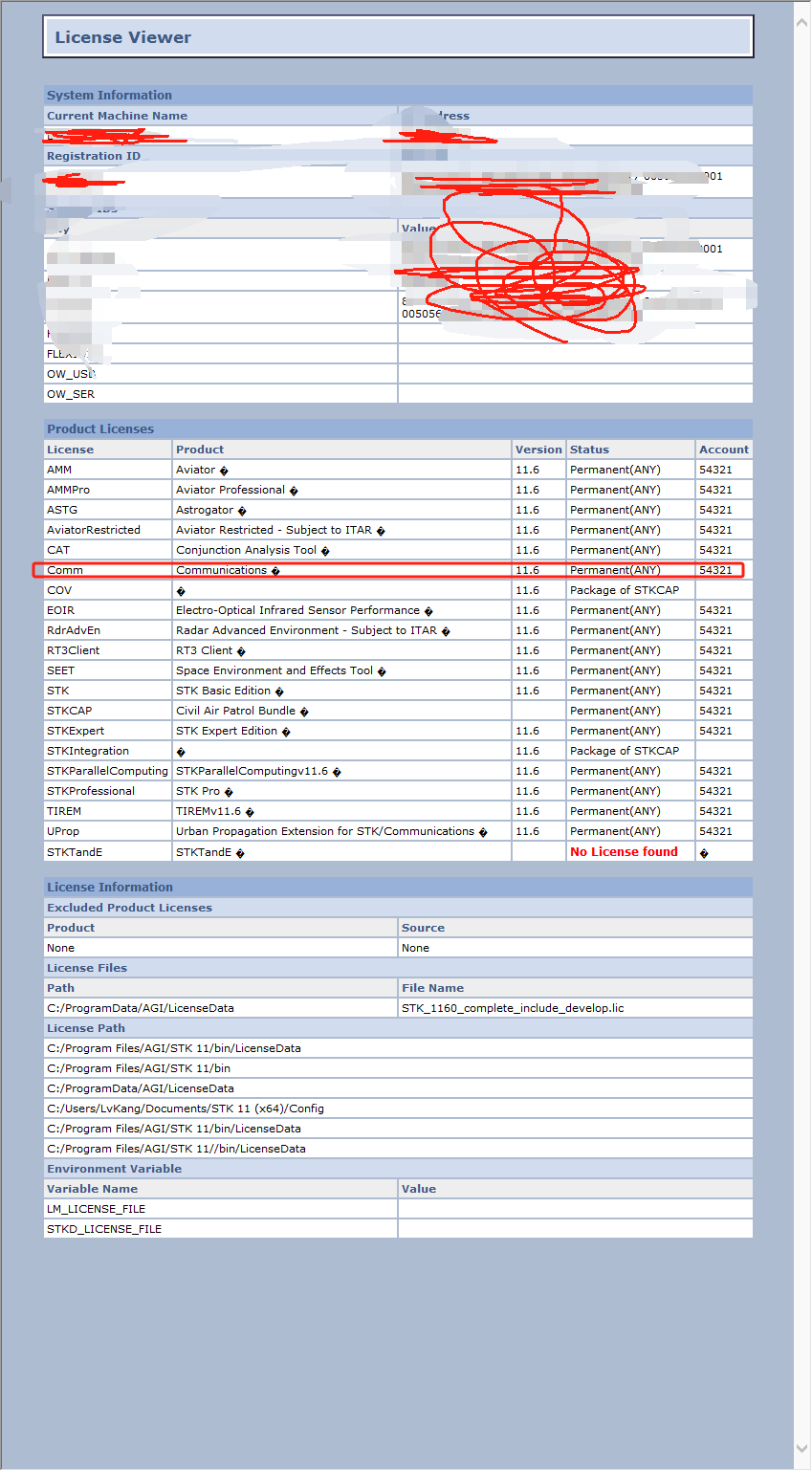Image resolution: width=812 pixels, height=1471 pixels.
Task: Click the LM_LICENSE_FILE variable name
Action: [97, 1209]
